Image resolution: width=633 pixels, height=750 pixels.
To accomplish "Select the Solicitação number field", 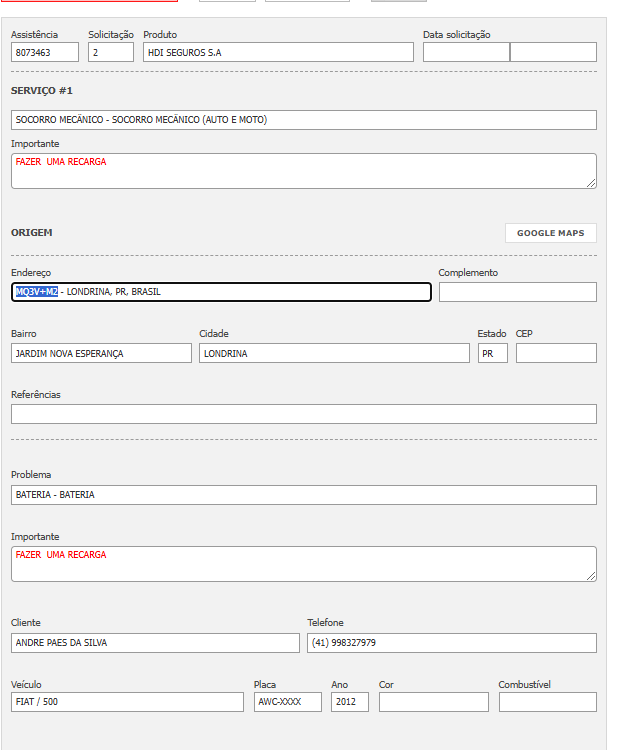I will 110,52.
